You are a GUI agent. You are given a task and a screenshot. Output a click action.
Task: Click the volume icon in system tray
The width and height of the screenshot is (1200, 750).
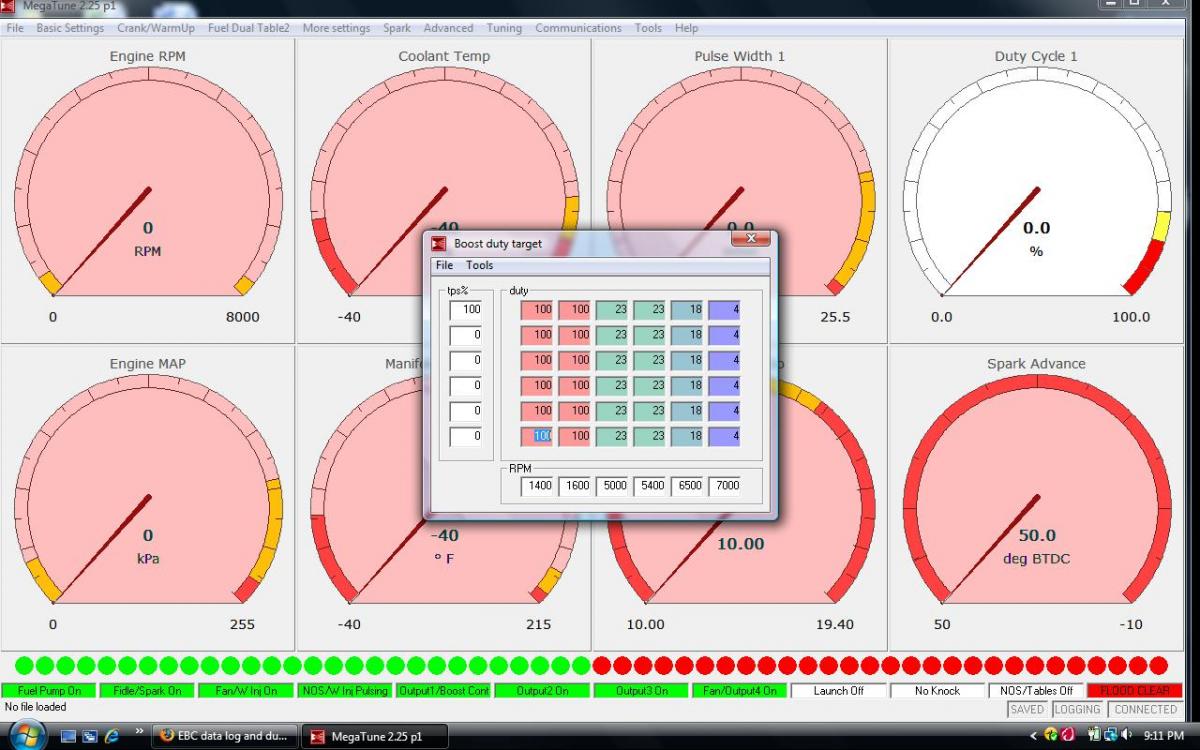click(x=1125, y=736)
